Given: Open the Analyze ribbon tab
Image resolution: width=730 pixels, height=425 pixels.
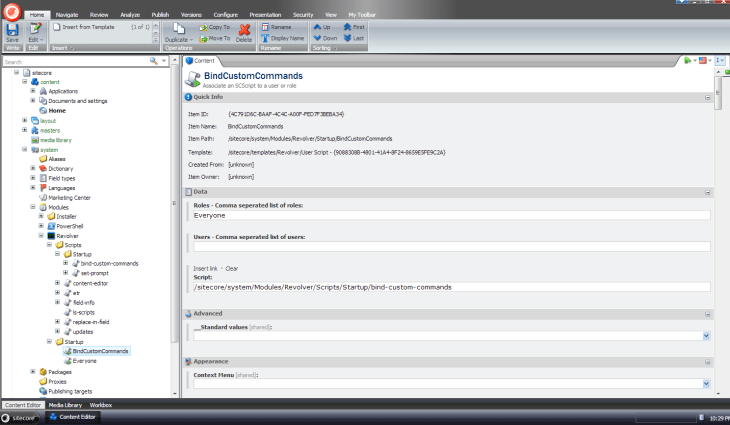Looking at the screenshot, I should (x=130, y=15).
